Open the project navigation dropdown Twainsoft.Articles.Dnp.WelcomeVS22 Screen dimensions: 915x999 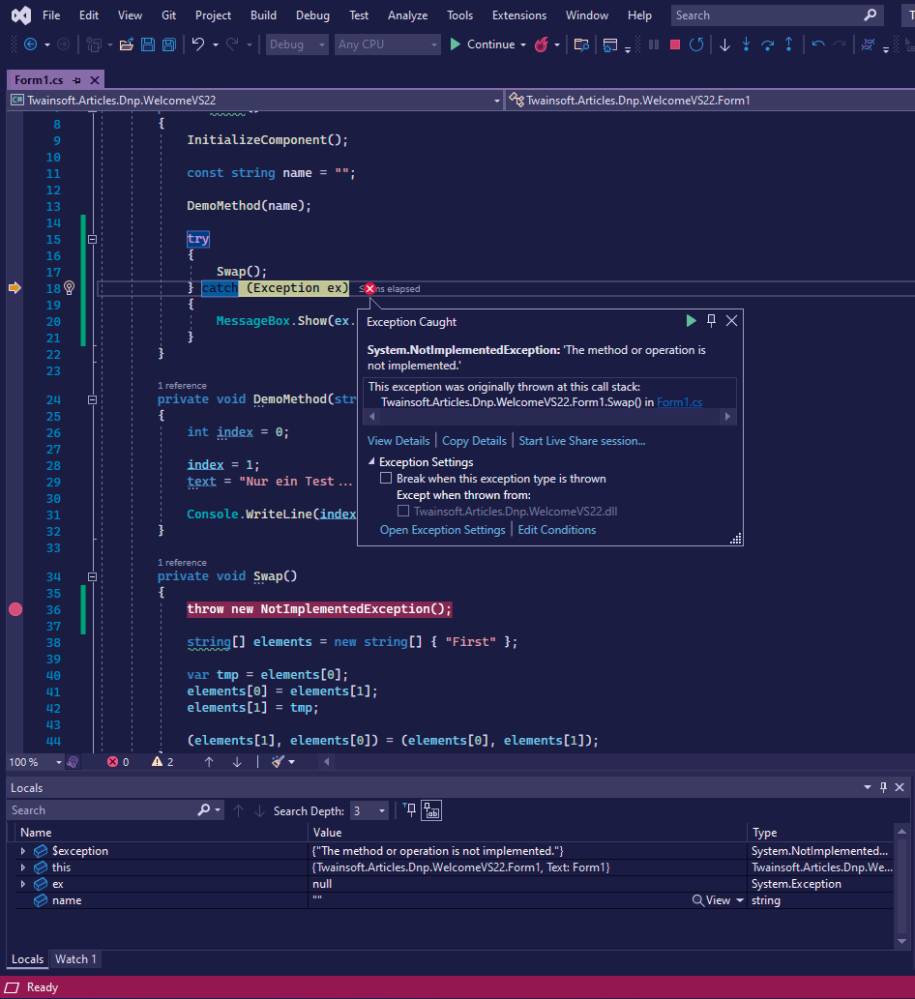click(256, 100)
